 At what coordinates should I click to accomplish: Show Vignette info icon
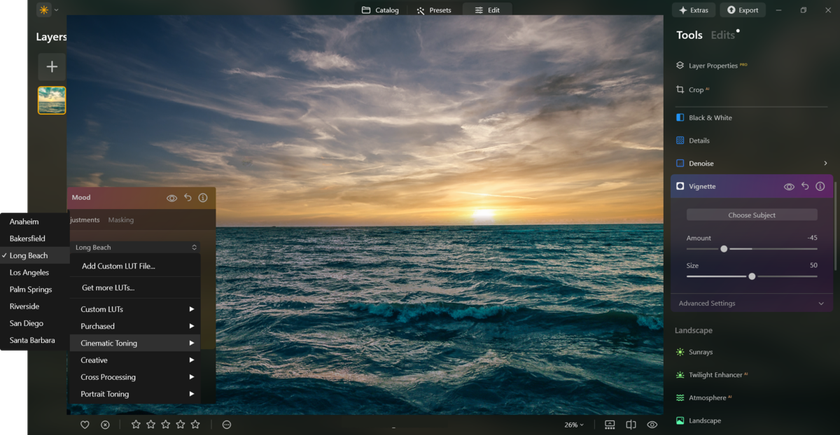pyautogui.click(x=820, y=186)
